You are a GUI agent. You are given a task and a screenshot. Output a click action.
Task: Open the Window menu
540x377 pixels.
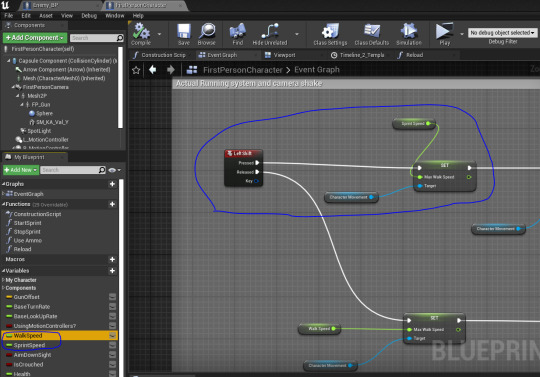[x=115, y=15]
